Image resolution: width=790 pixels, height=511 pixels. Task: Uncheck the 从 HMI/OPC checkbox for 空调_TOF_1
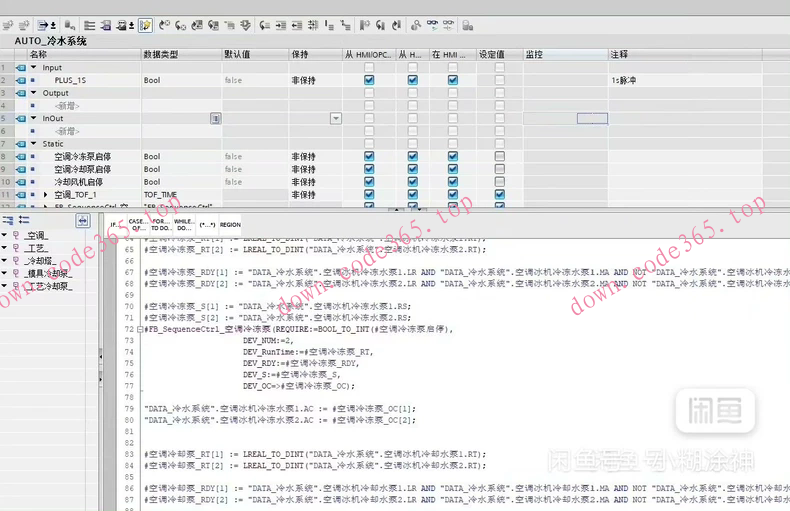[369, 194]
